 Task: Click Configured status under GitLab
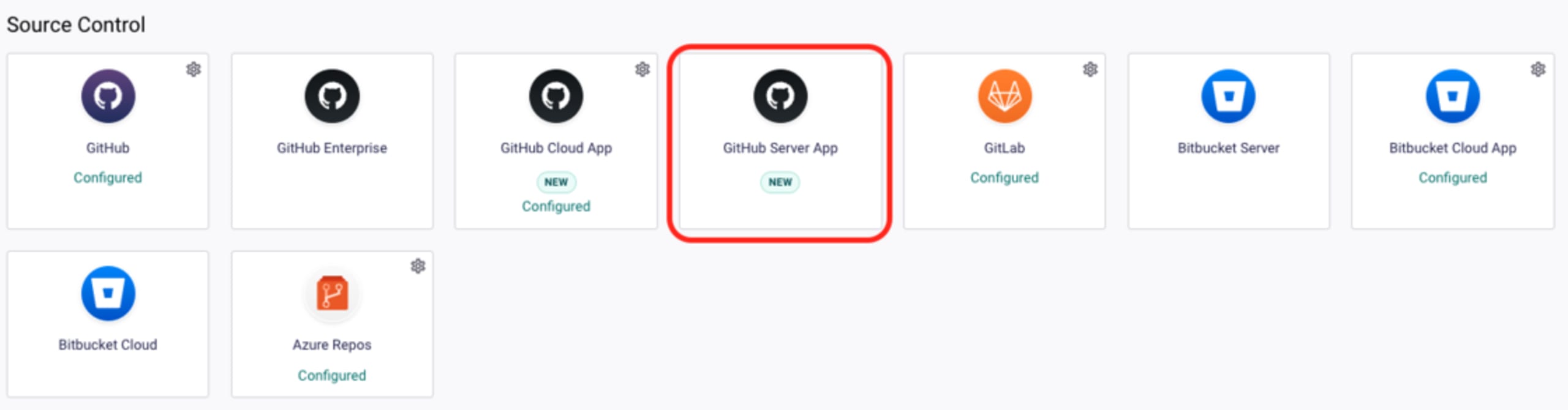click(x=1005, y=177)
